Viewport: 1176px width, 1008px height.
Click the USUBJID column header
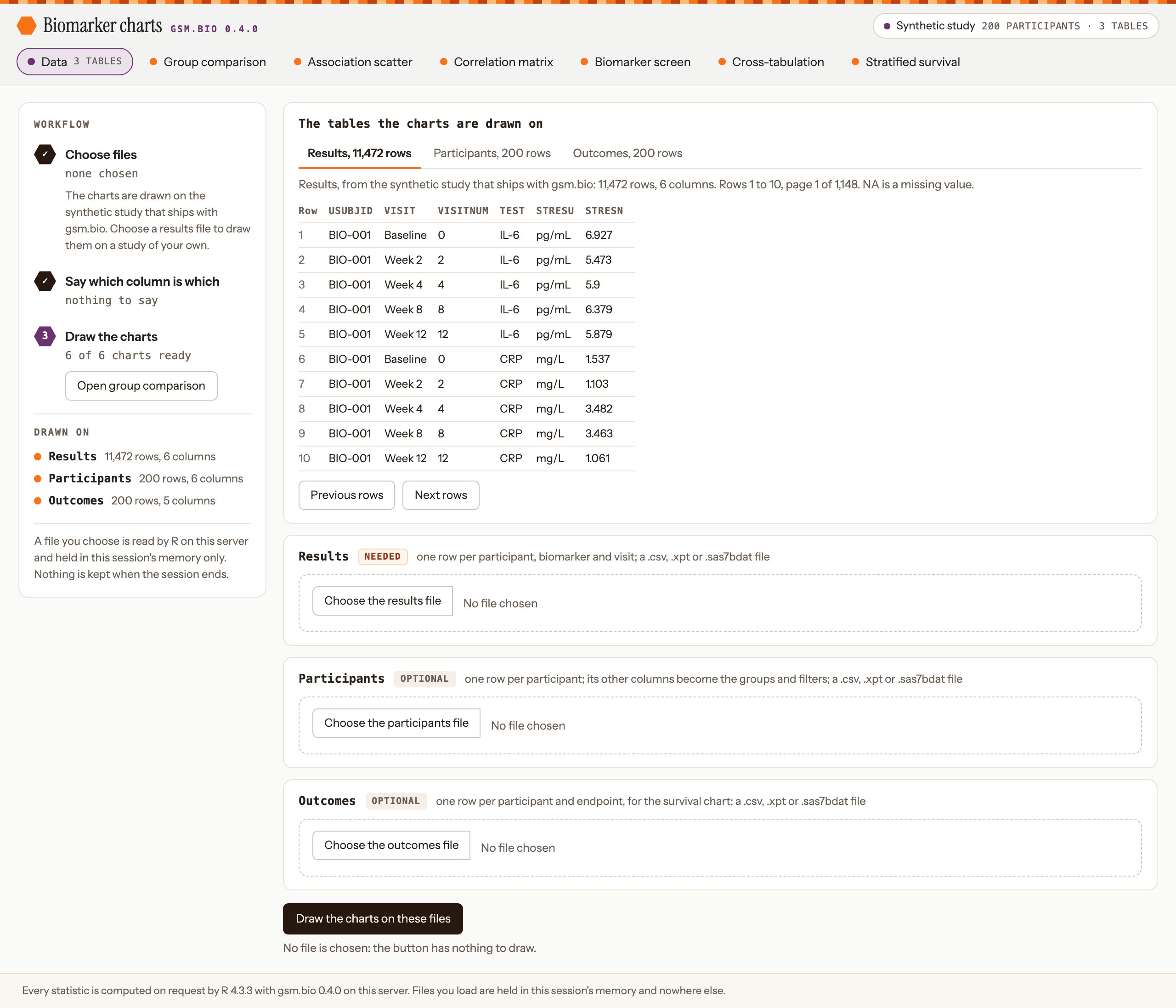click(350, 210)
